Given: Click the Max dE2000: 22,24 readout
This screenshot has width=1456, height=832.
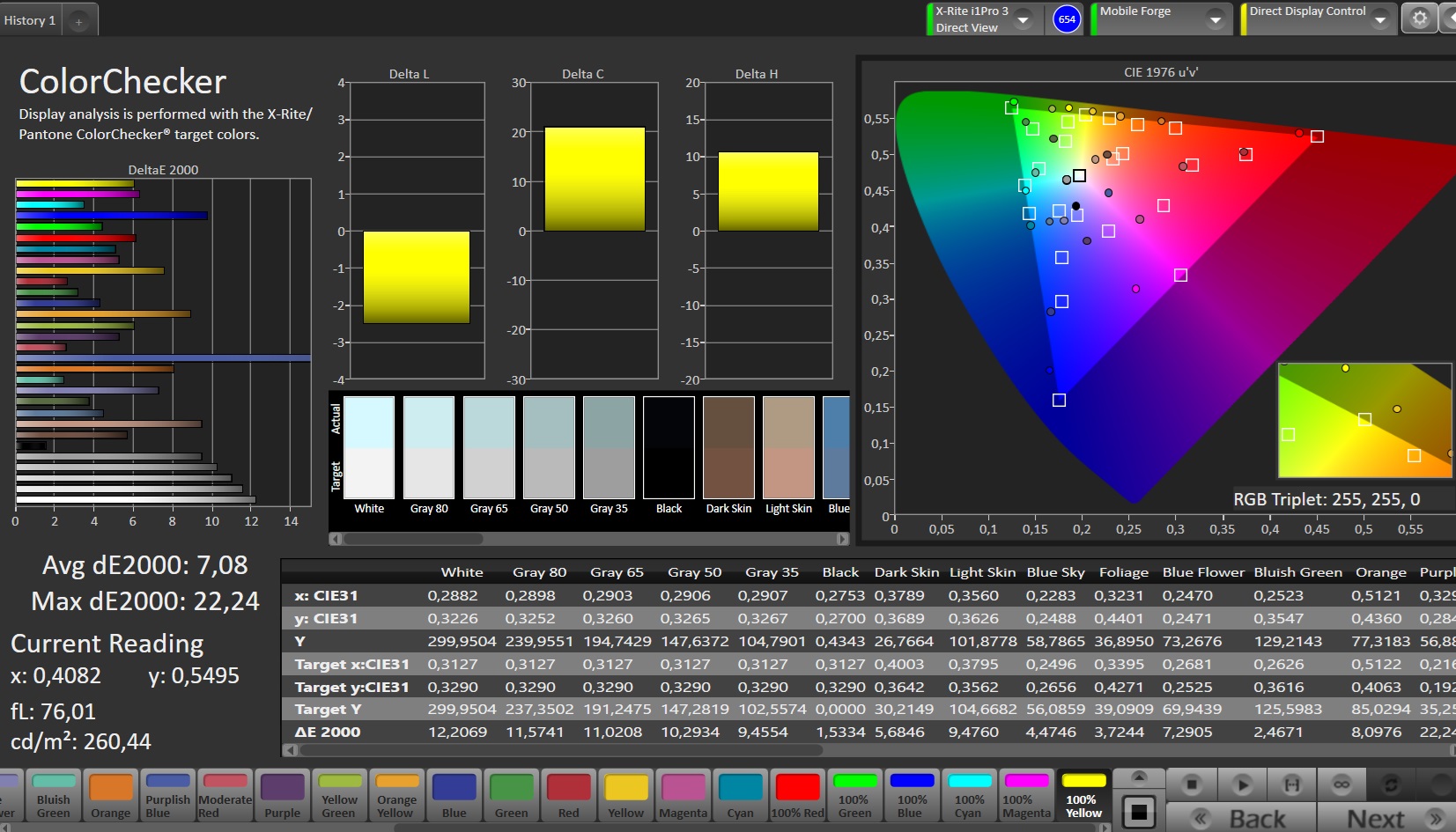Looking at the screenshot, I should tap(145, 601).
